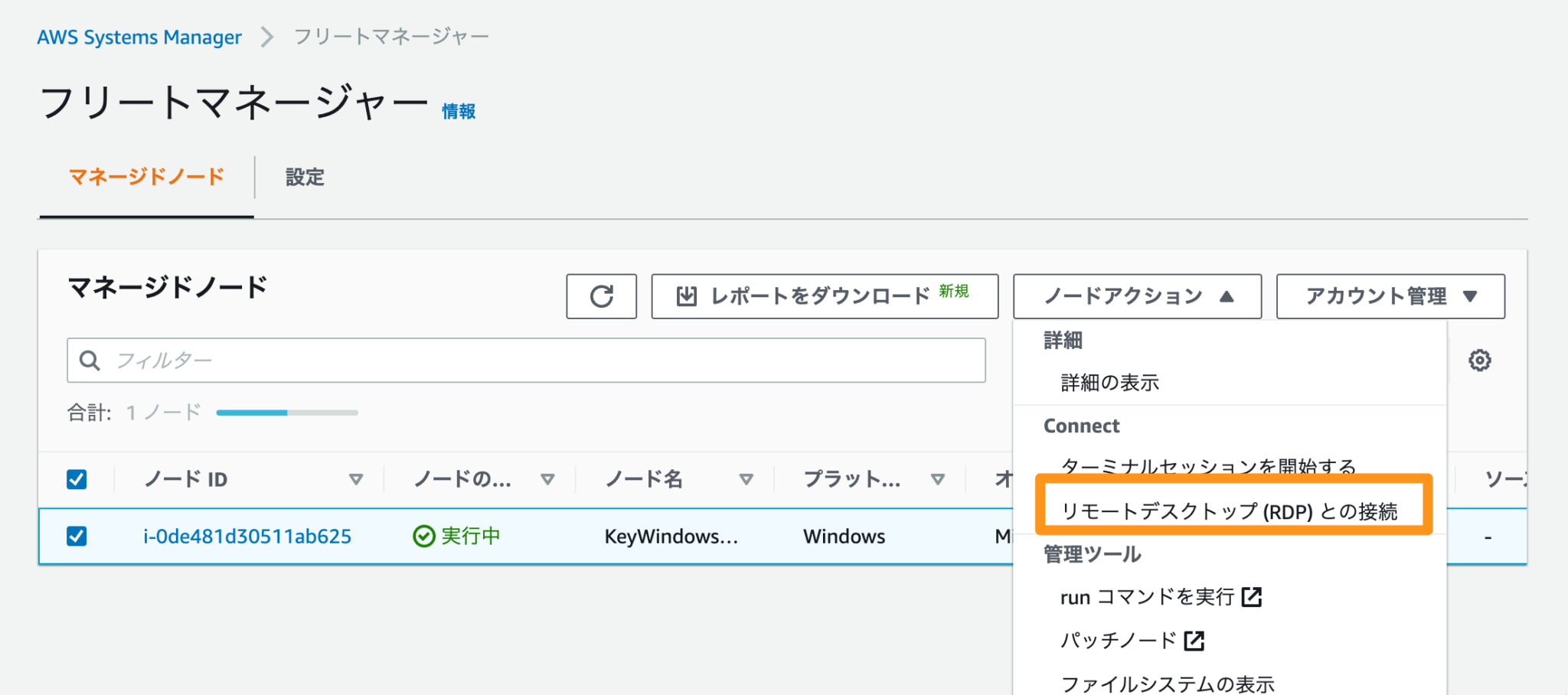Image resolution: width=1568 pixels, height=695 pixels.
Task: Switch to the 設定 tab
Action: coord(304,177)
